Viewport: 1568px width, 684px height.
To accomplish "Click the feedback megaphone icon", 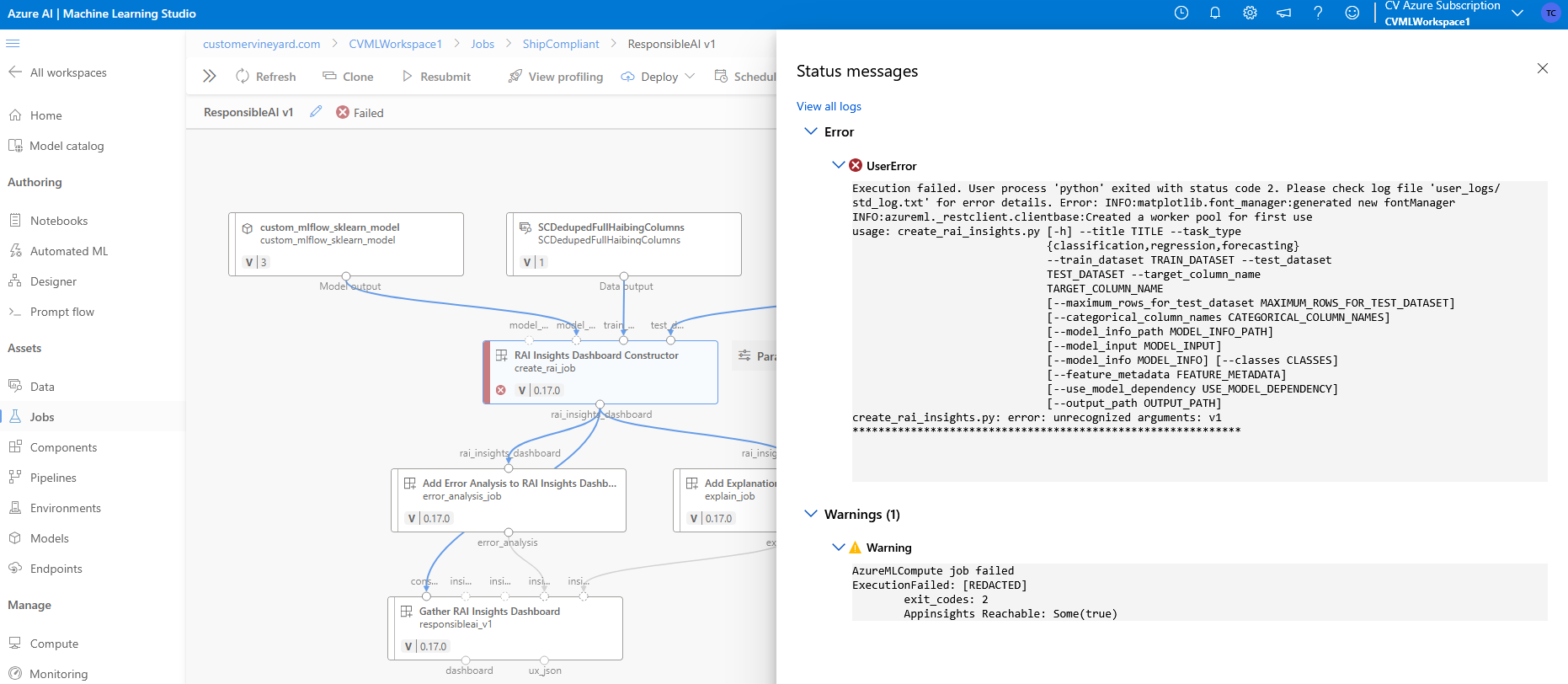I will [x=1283, y=13].
